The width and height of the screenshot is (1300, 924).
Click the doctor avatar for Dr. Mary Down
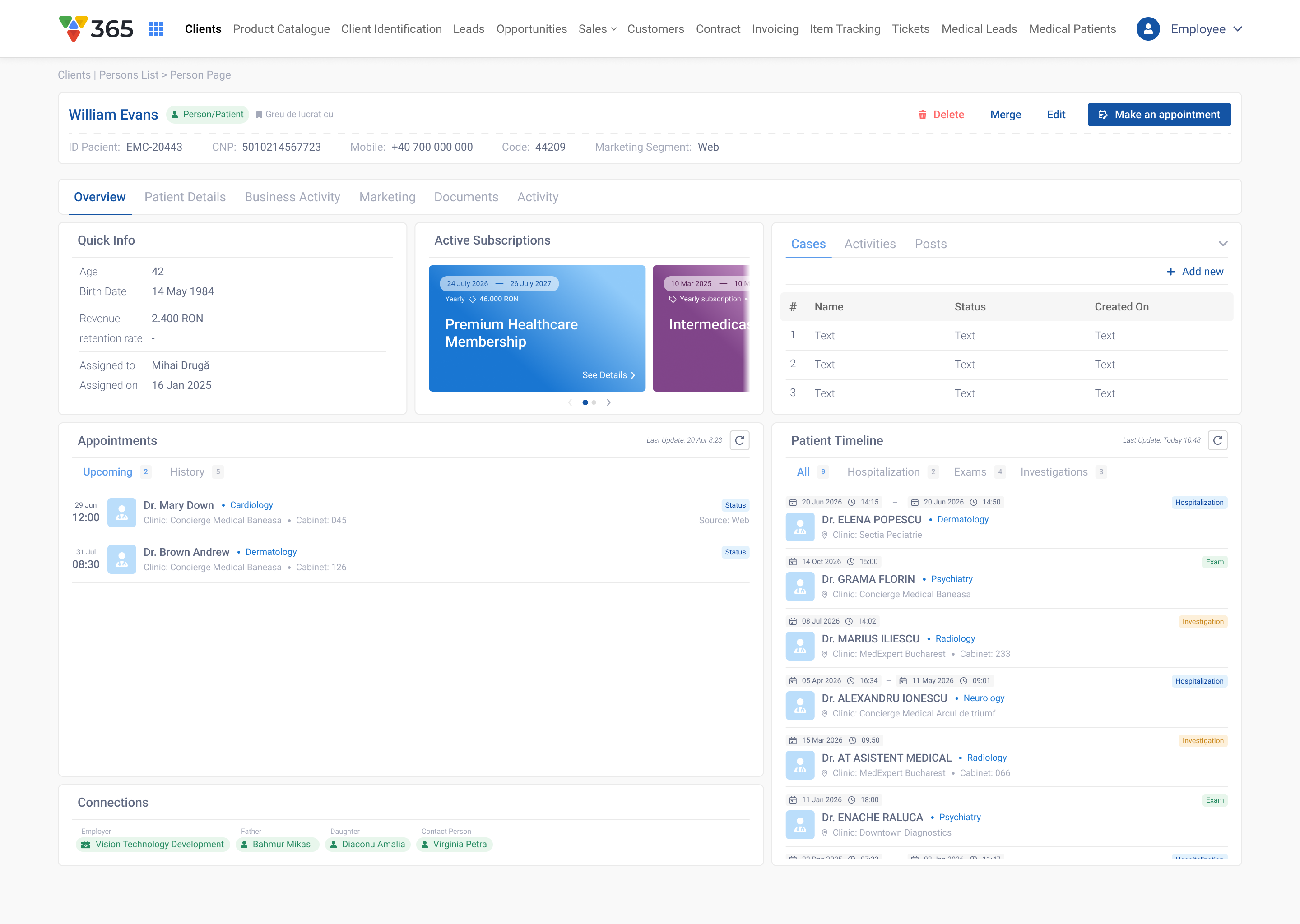tap(122, 513)
